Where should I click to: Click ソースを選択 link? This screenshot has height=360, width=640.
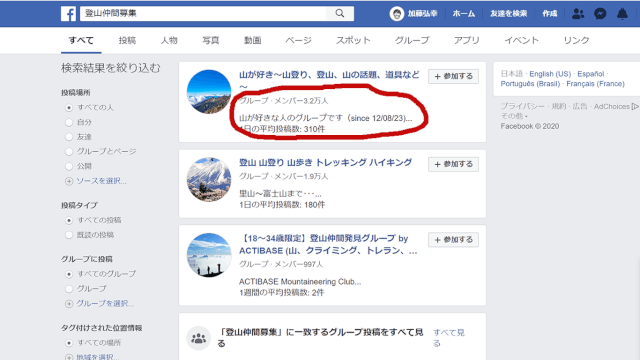(x=101, y=181)
